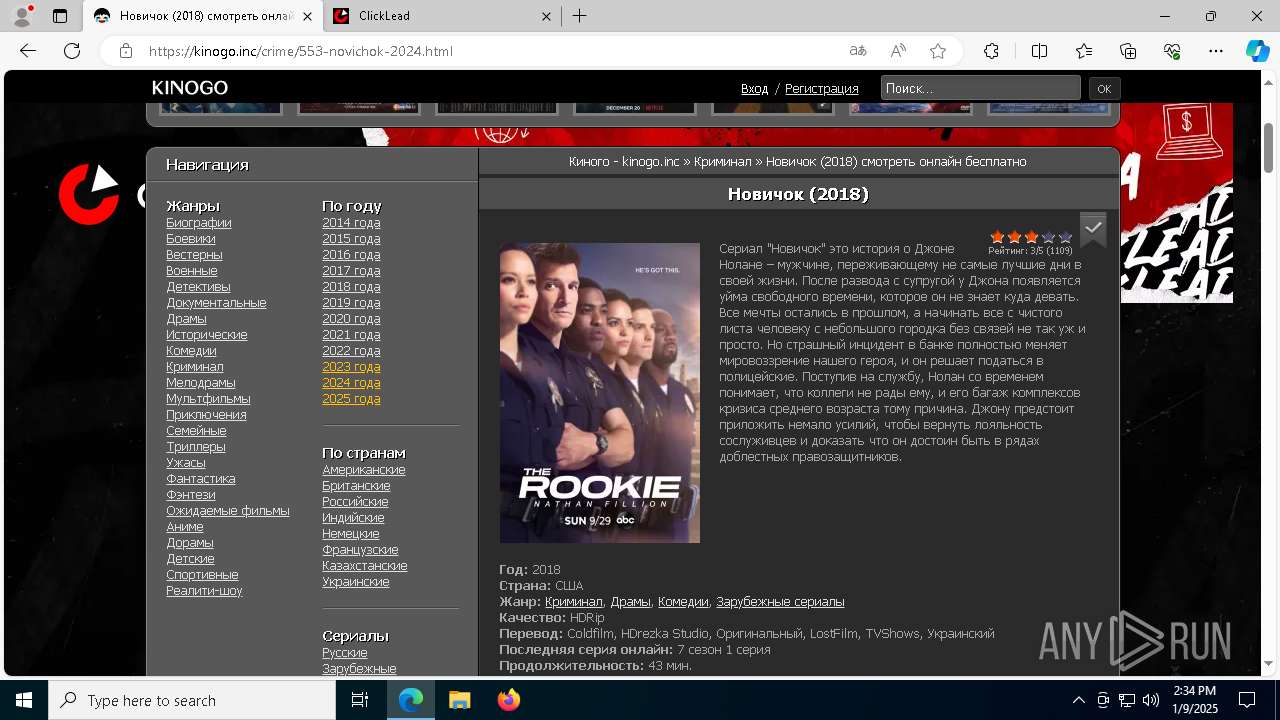The height and width of the screenshot is (720, 1280).
Task: Open the Collections icon
Action: point(1128,51)
